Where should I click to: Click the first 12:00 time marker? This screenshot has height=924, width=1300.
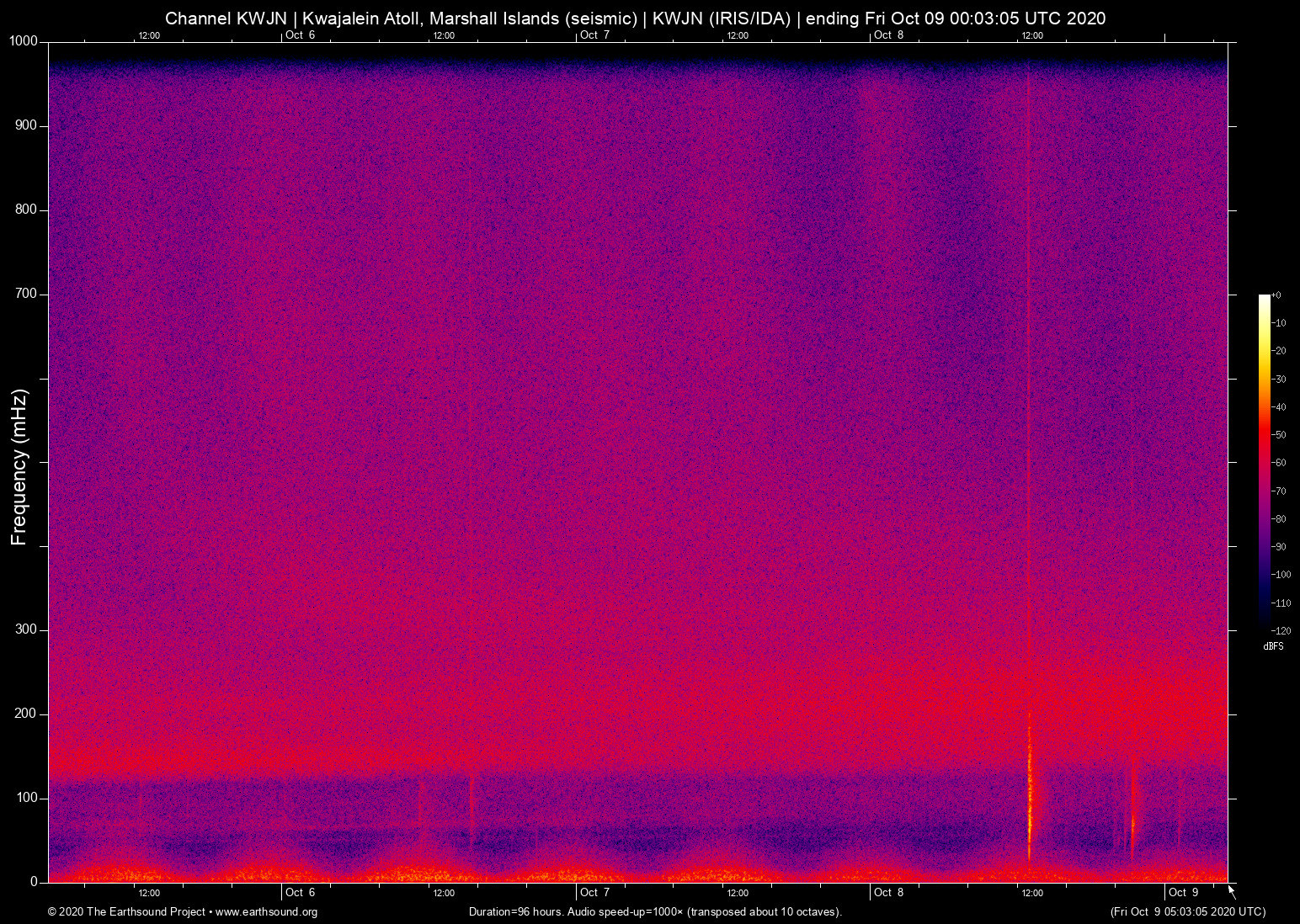pos(150,892)
